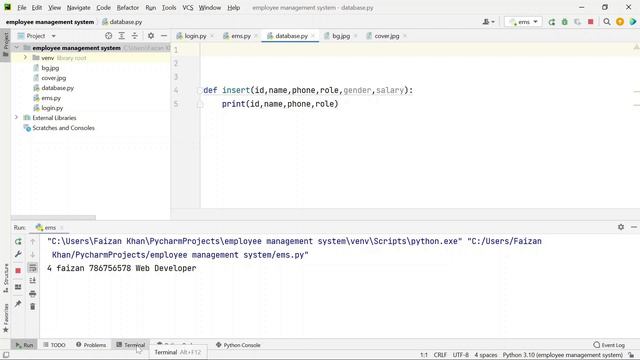Viewport: 640px width, 360px height.
Task: Open the Navigate menu
Action: [78, 8]
